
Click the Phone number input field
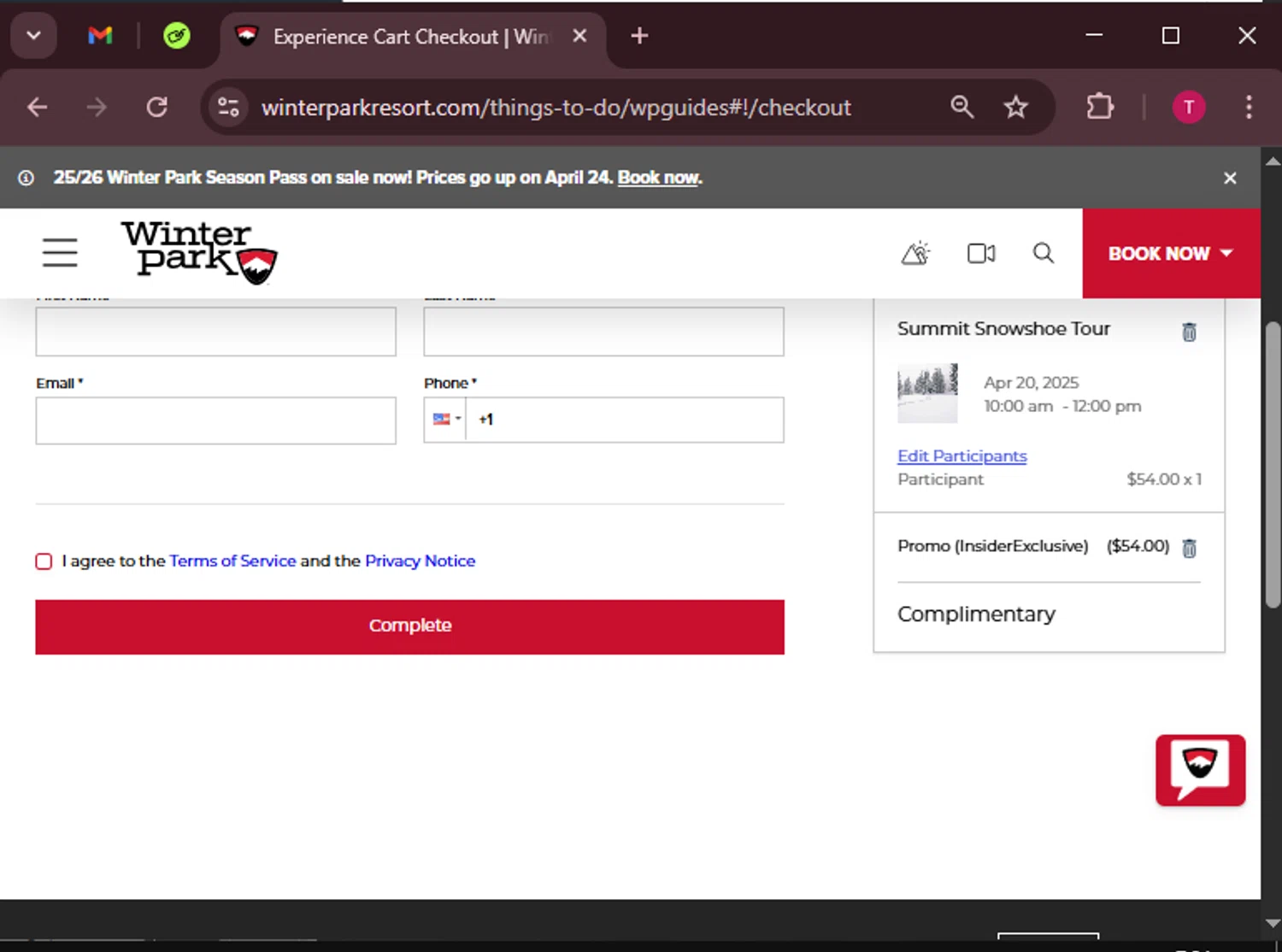coord(625,420)
